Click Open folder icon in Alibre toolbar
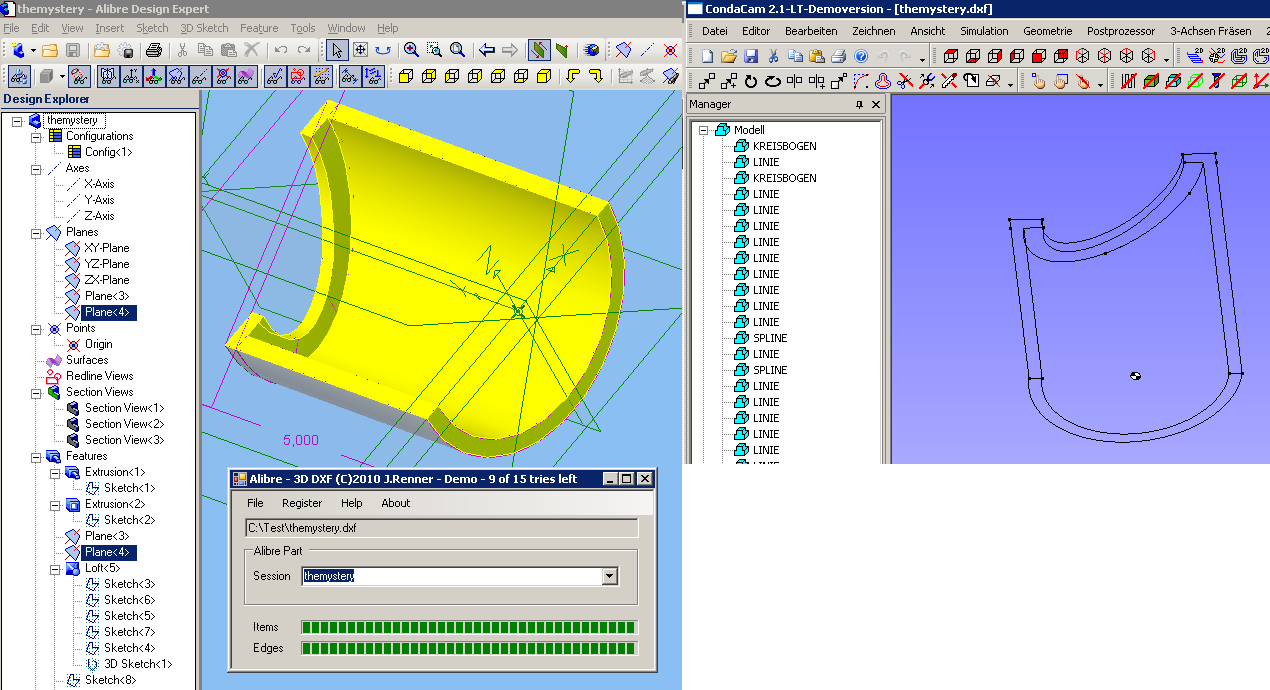The height and width of the screenshot is (690, 1270). click(51, 50)
